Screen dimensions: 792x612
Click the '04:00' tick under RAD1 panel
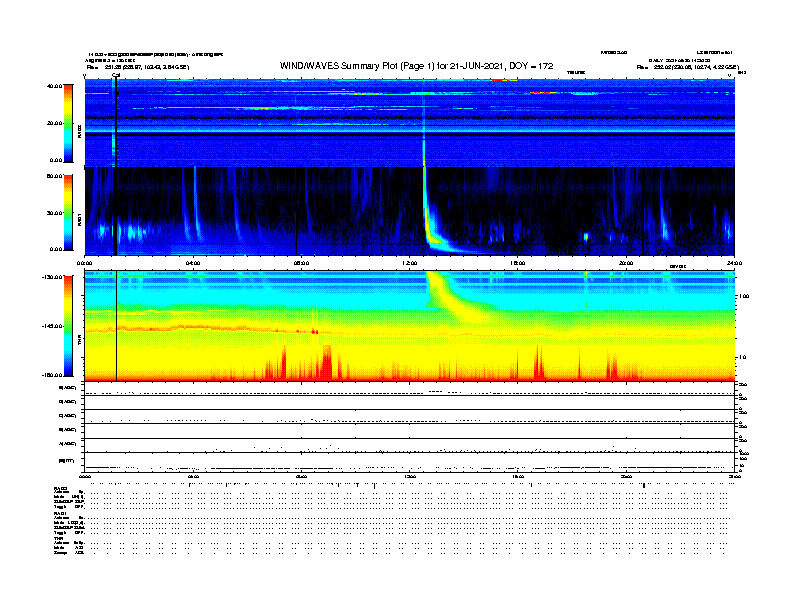coord(193,263)
